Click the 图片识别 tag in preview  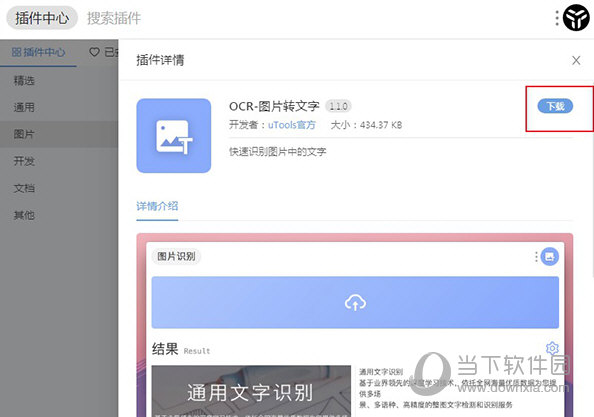point(177,256)
